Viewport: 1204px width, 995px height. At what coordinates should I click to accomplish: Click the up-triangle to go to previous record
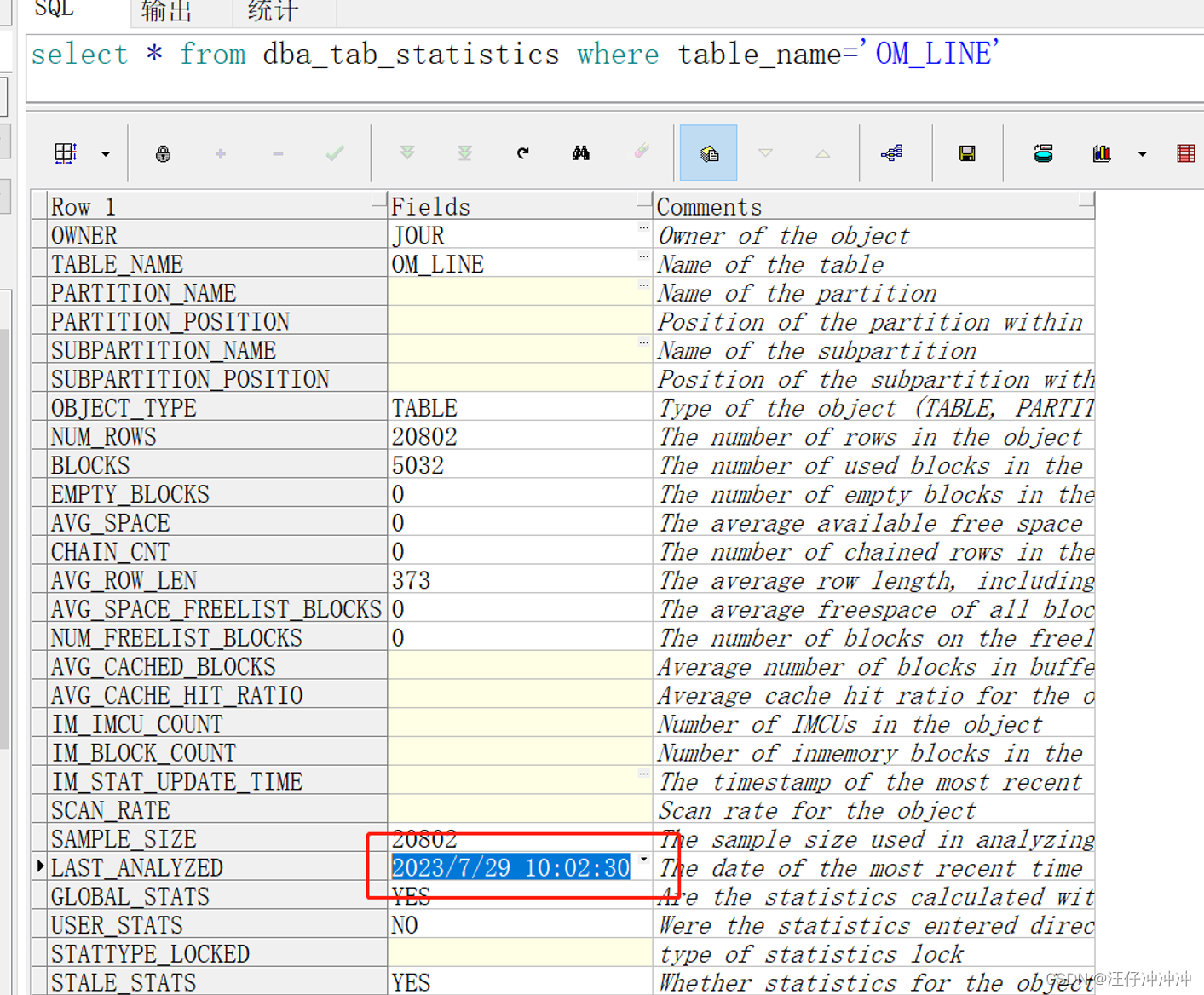[821, 153]
